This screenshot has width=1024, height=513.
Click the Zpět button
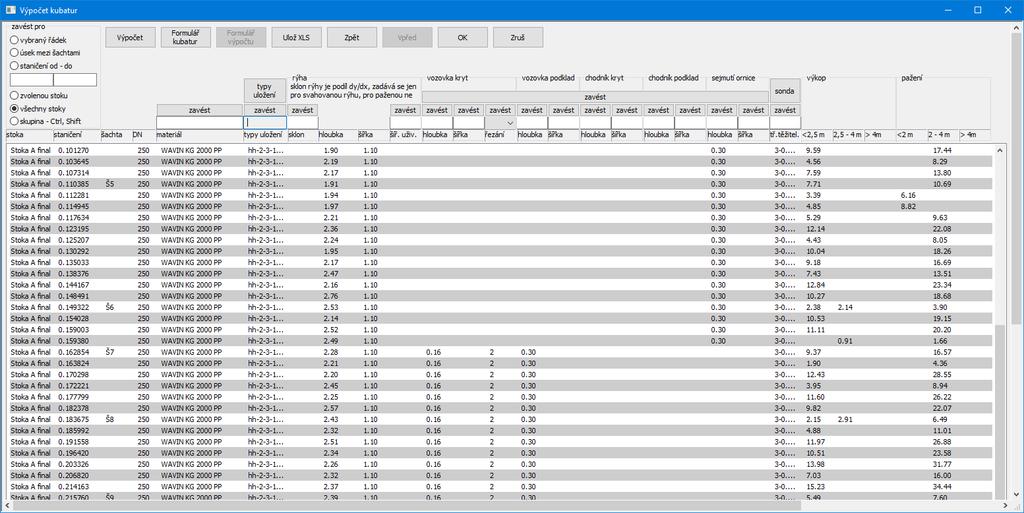point(351,37)
